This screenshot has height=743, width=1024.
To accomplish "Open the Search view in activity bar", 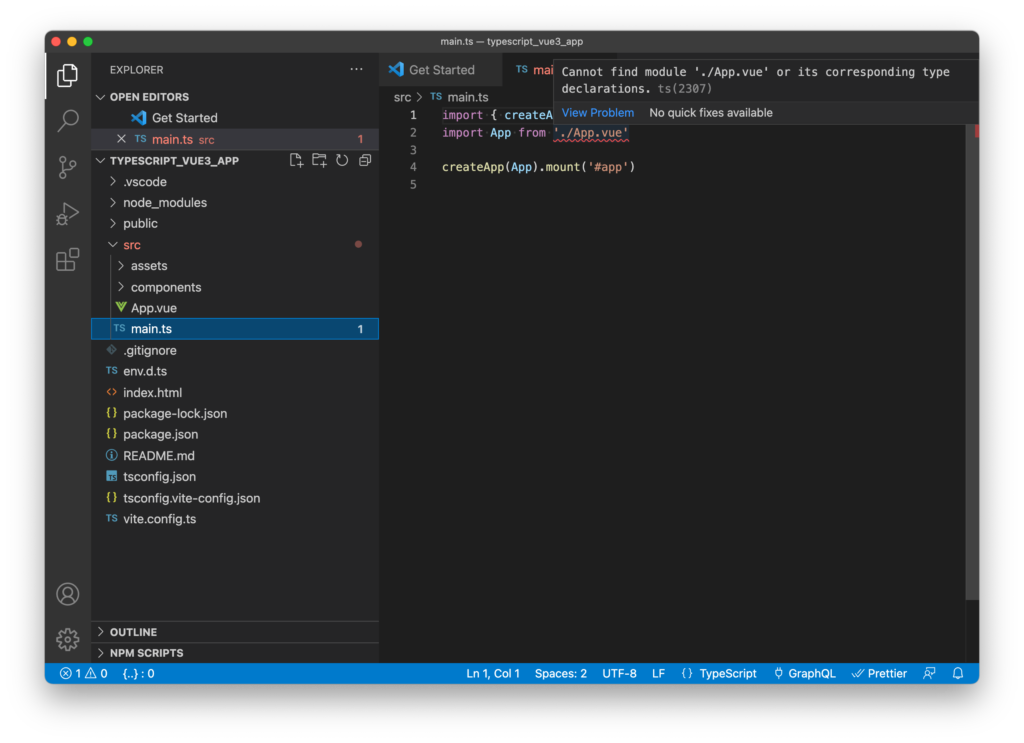I will point(68,121).
